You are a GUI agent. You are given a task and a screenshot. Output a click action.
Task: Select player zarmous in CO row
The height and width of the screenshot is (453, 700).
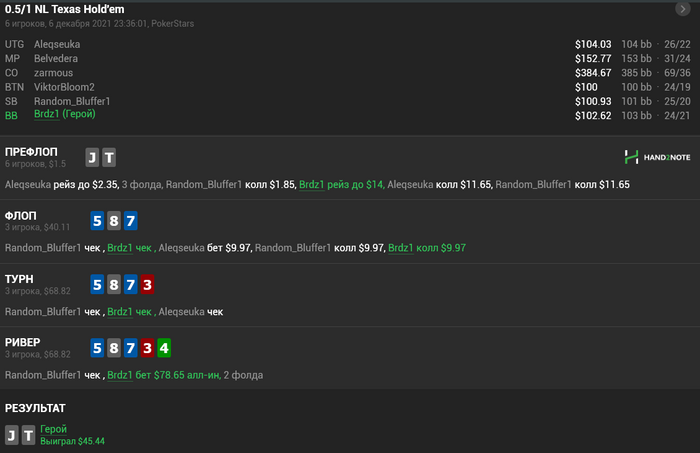(x=54, y=73)
